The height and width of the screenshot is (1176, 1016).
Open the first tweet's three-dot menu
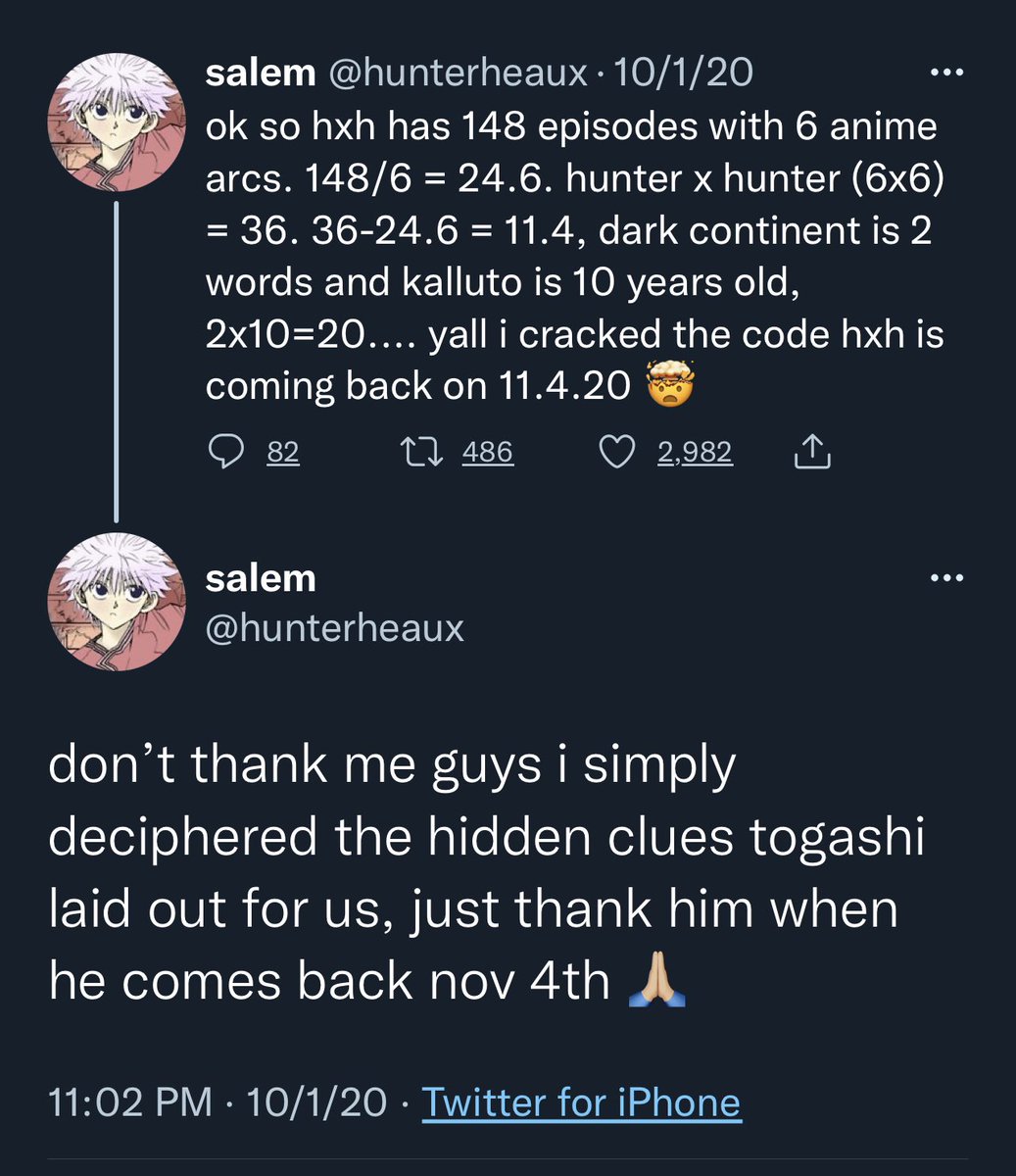946,73
